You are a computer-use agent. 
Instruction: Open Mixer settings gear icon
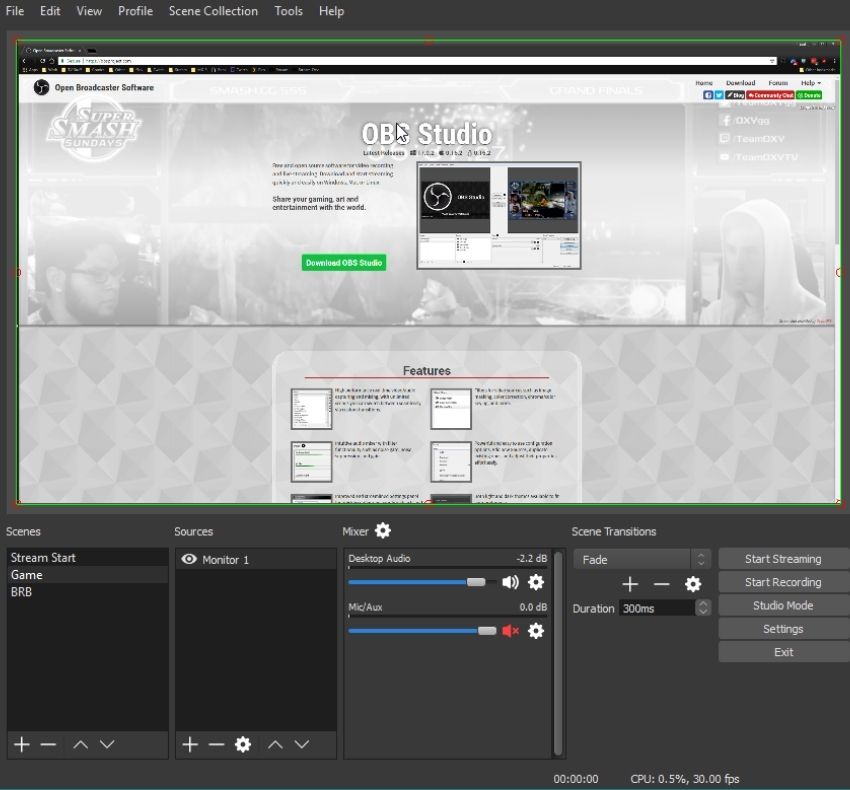tap(383, 531)
